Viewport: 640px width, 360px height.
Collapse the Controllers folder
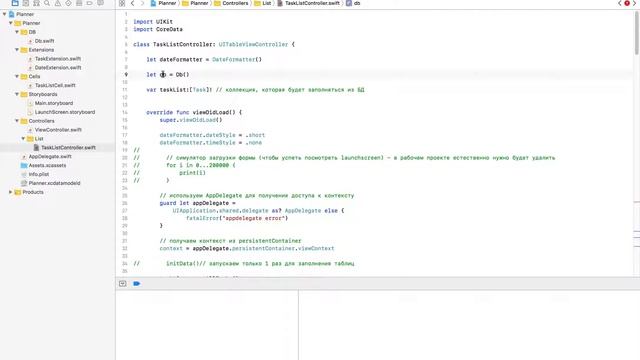tap(17, 121)
